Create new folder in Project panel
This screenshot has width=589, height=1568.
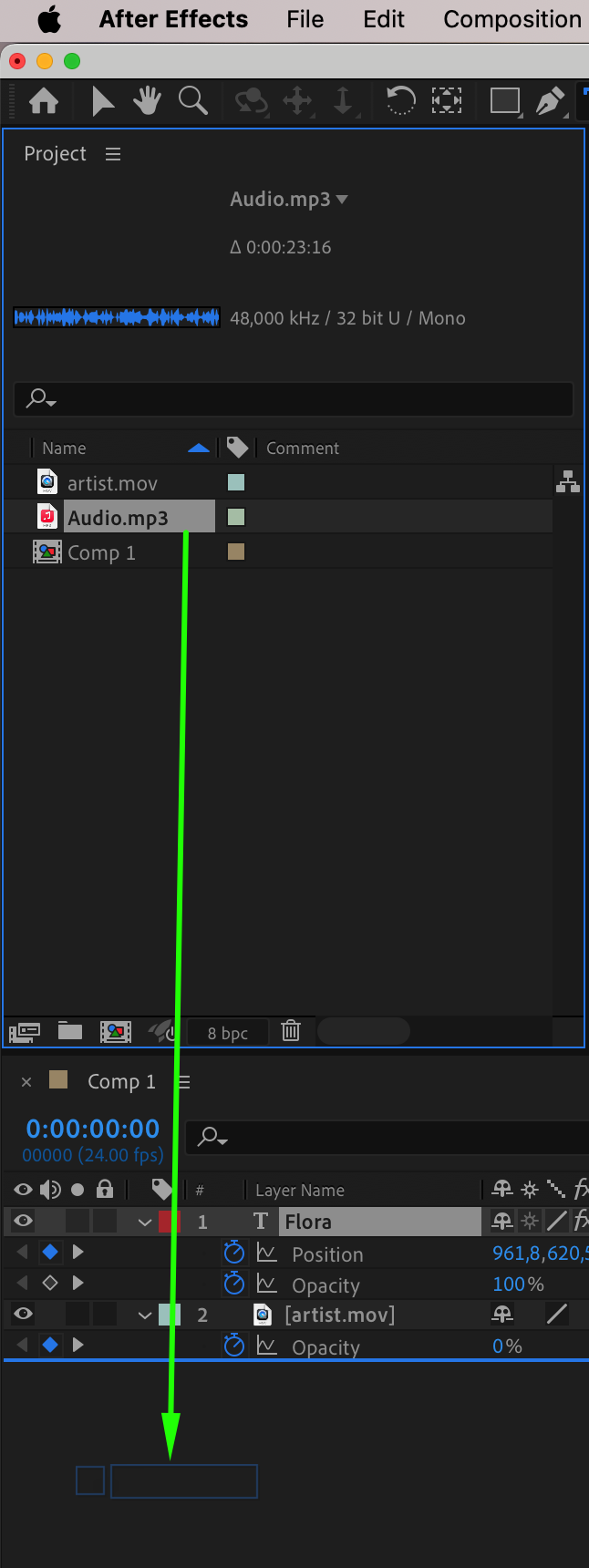click(70, 1031)
